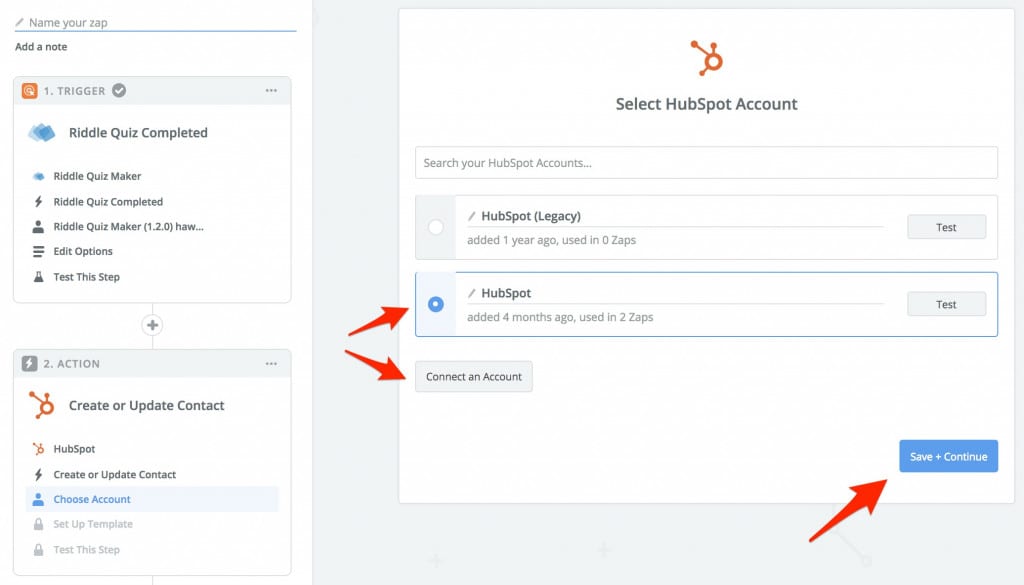Click the lock icon beside action Test This Step

coord(39,550)
